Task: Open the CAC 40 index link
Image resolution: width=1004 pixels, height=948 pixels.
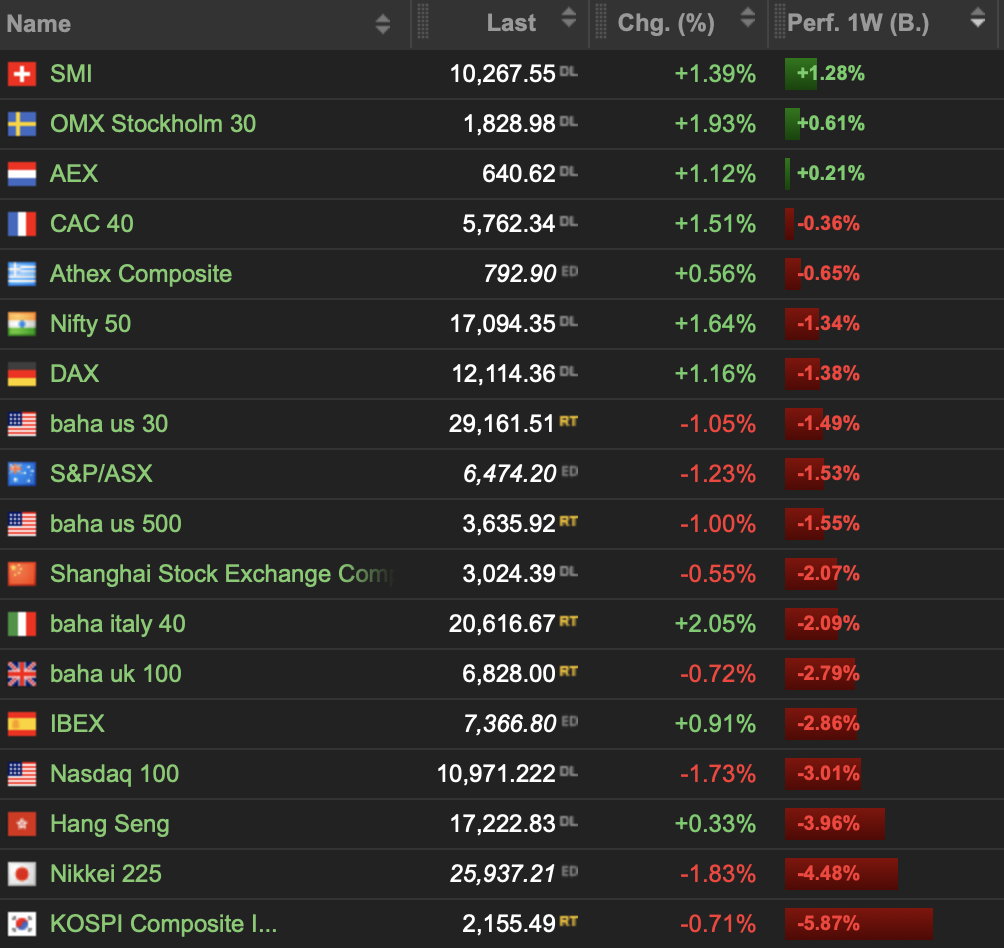Action: click(x=92, y=223)
